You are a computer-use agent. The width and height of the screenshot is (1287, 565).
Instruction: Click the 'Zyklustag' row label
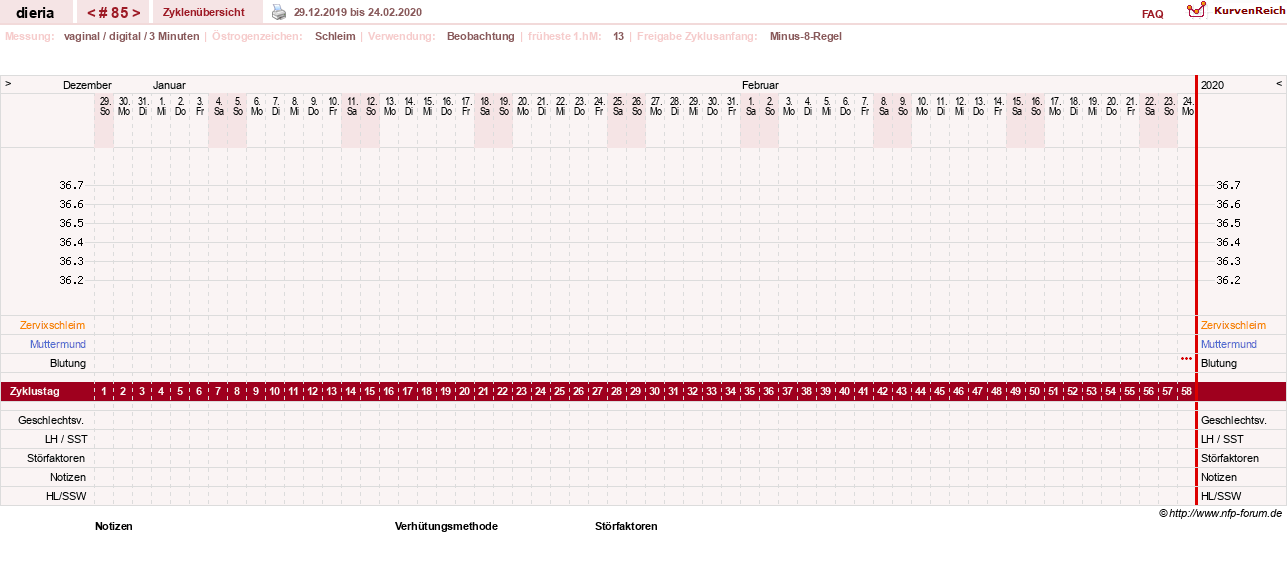(35, 391)
